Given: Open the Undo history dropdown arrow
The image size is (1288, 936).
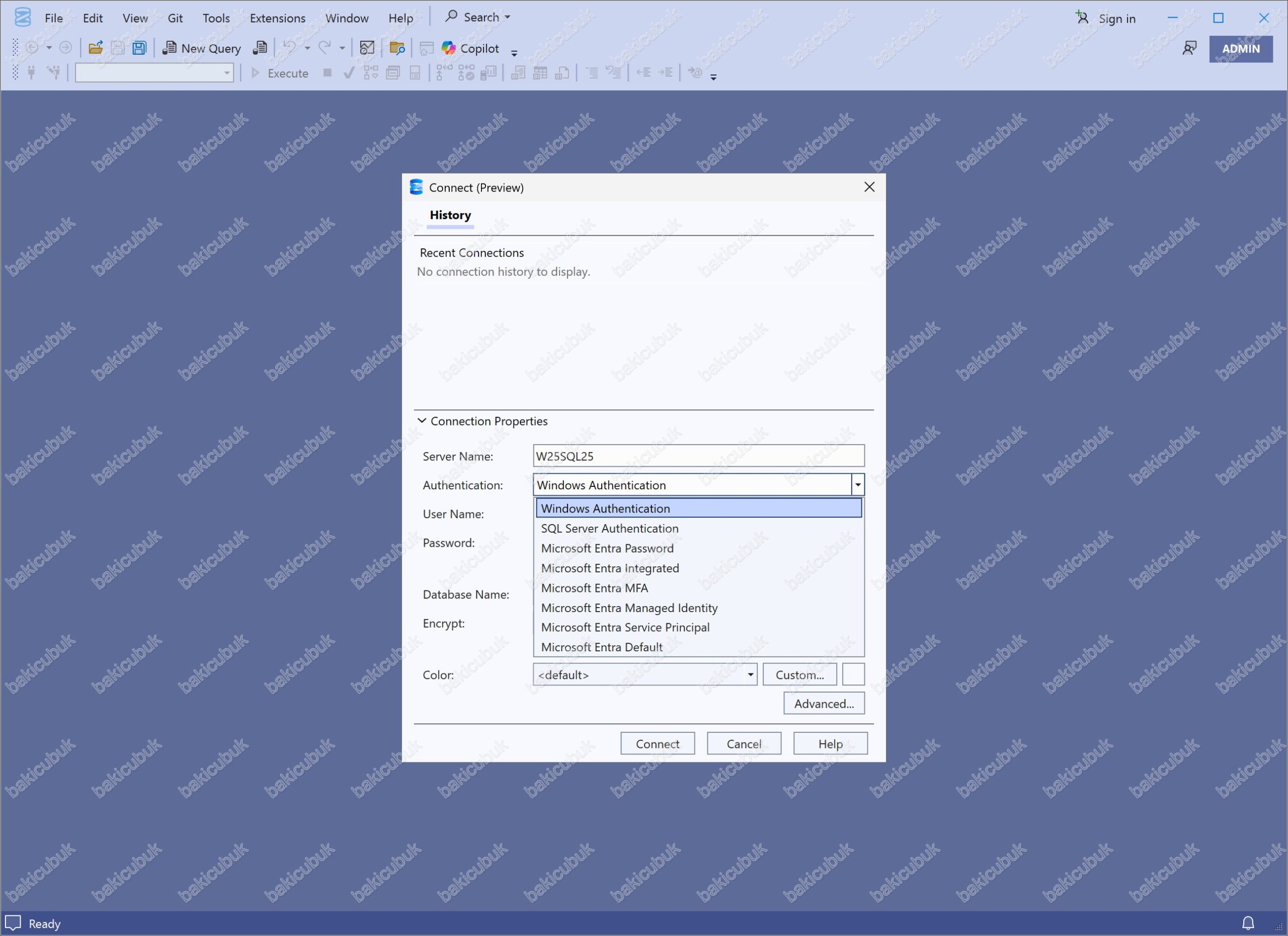Looking at the screenshot, I should coord(307,48).
